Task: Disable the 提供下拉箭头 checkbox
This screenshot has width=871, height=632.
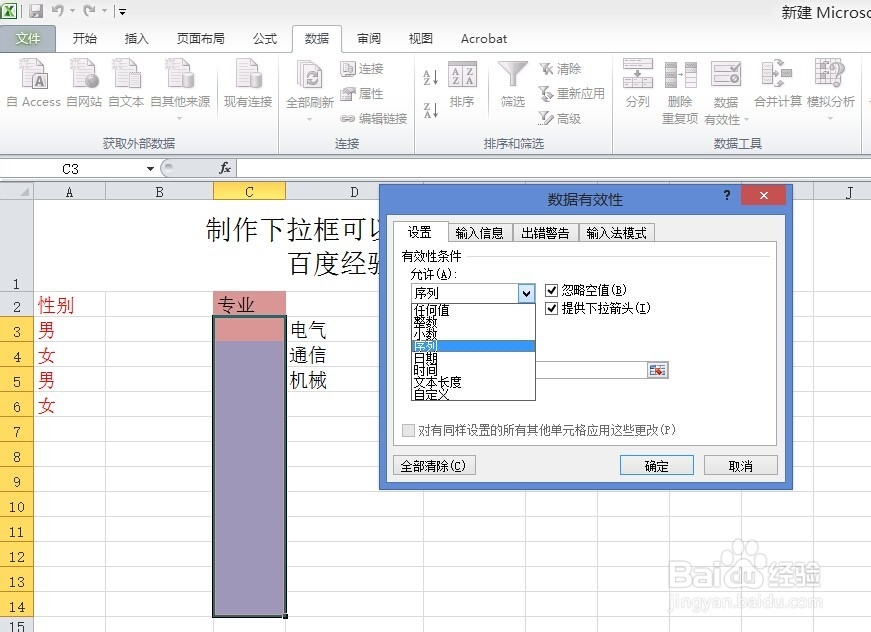Action: tap(550, 309)
